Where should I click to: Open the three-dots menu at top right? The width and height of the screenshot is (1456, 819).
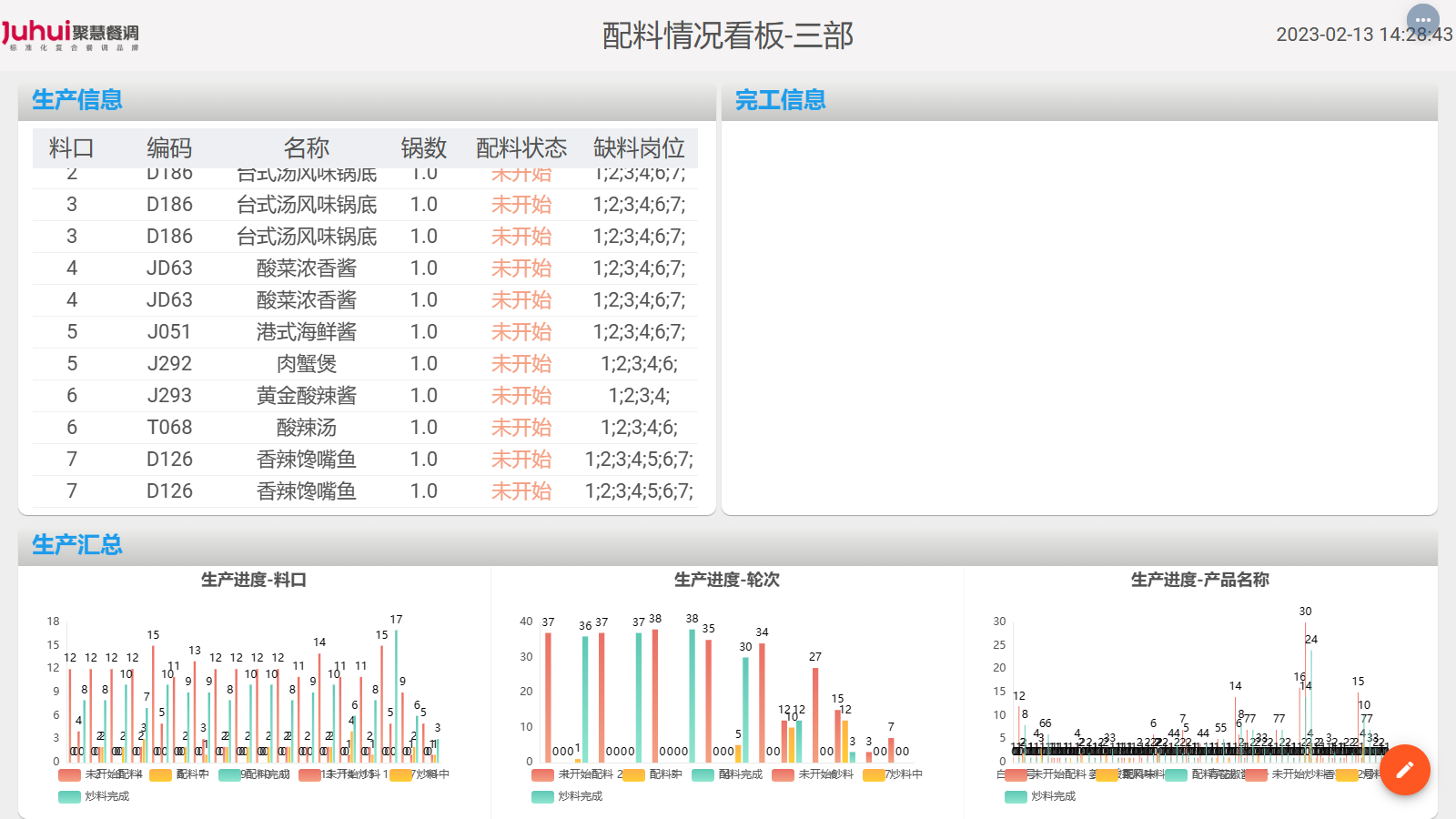(1422, 20)
